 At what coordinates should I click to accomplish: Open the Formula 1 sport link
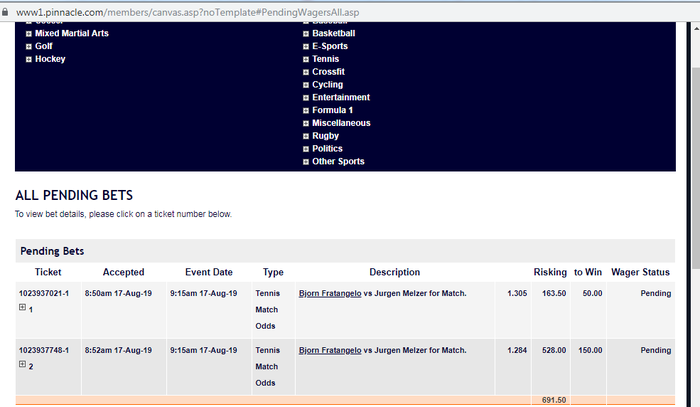(333, 110)
